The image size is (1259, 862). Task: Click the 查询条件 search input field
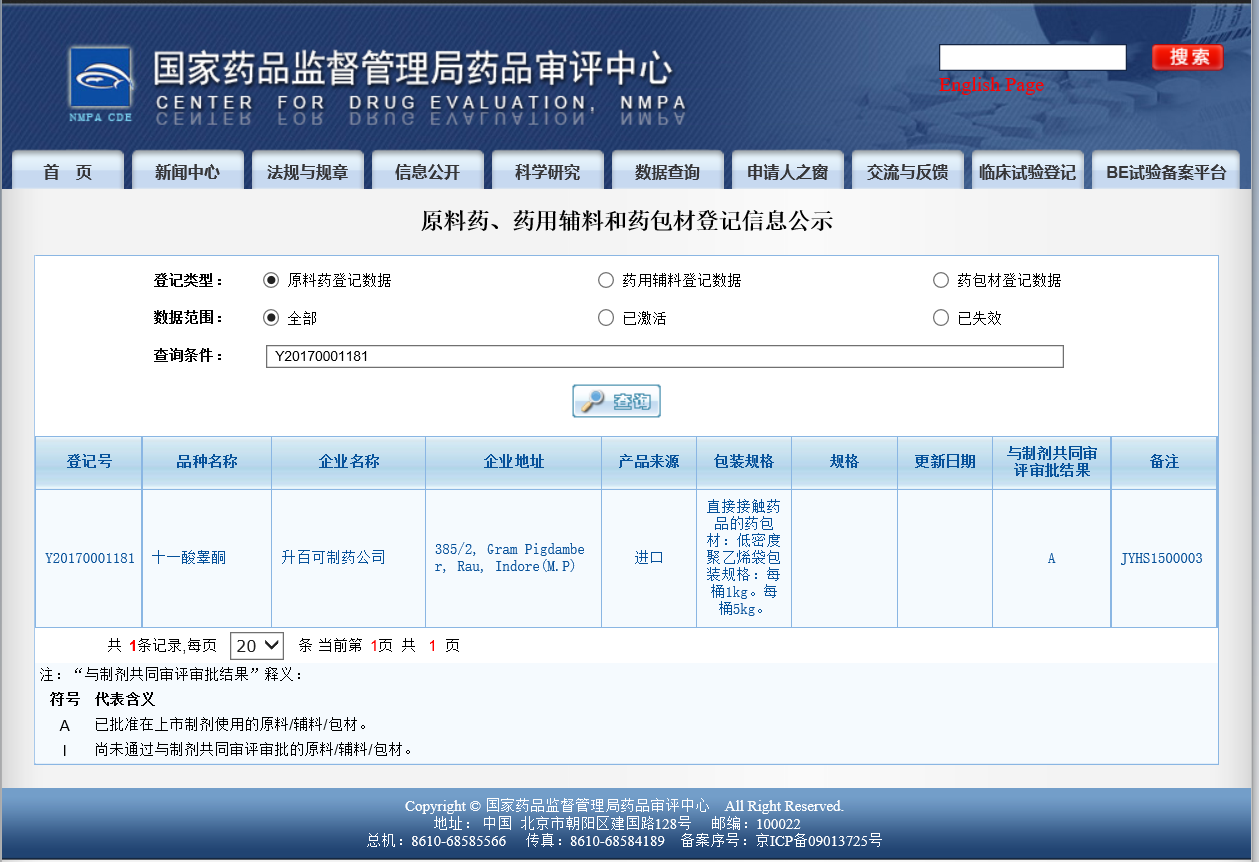click(665, 356)
